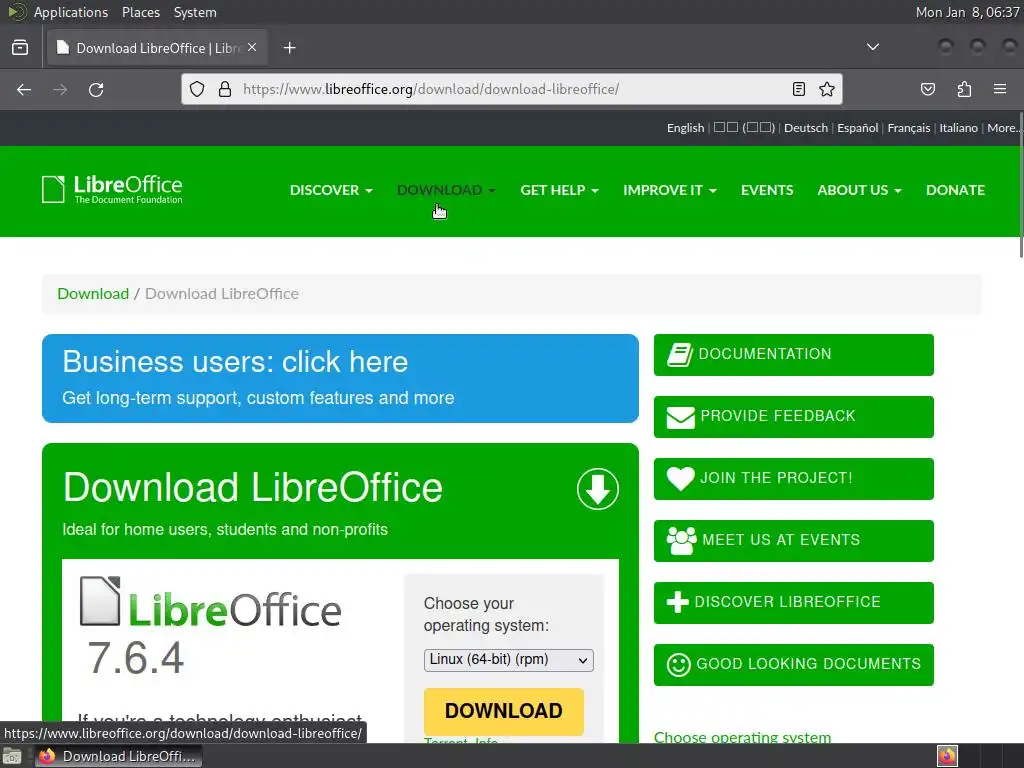Expand the ABOUT US navigation menu
The width and height of the screenshot is (1024, 768).
coord(859,190)
